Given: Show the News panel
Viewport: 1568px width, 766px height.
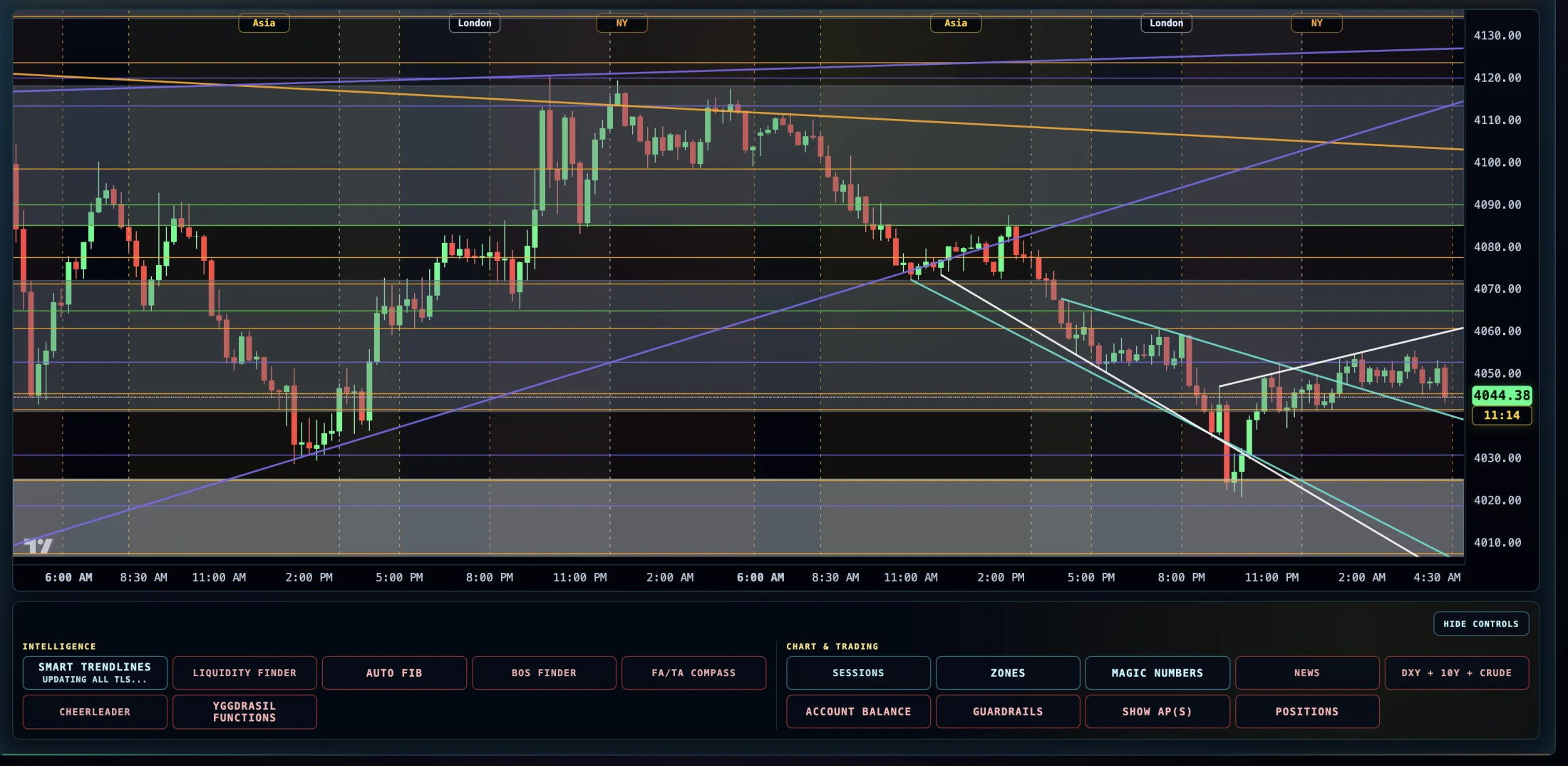Looking at the screenshot, I should pyautogui.click(x=1307, y=673).
